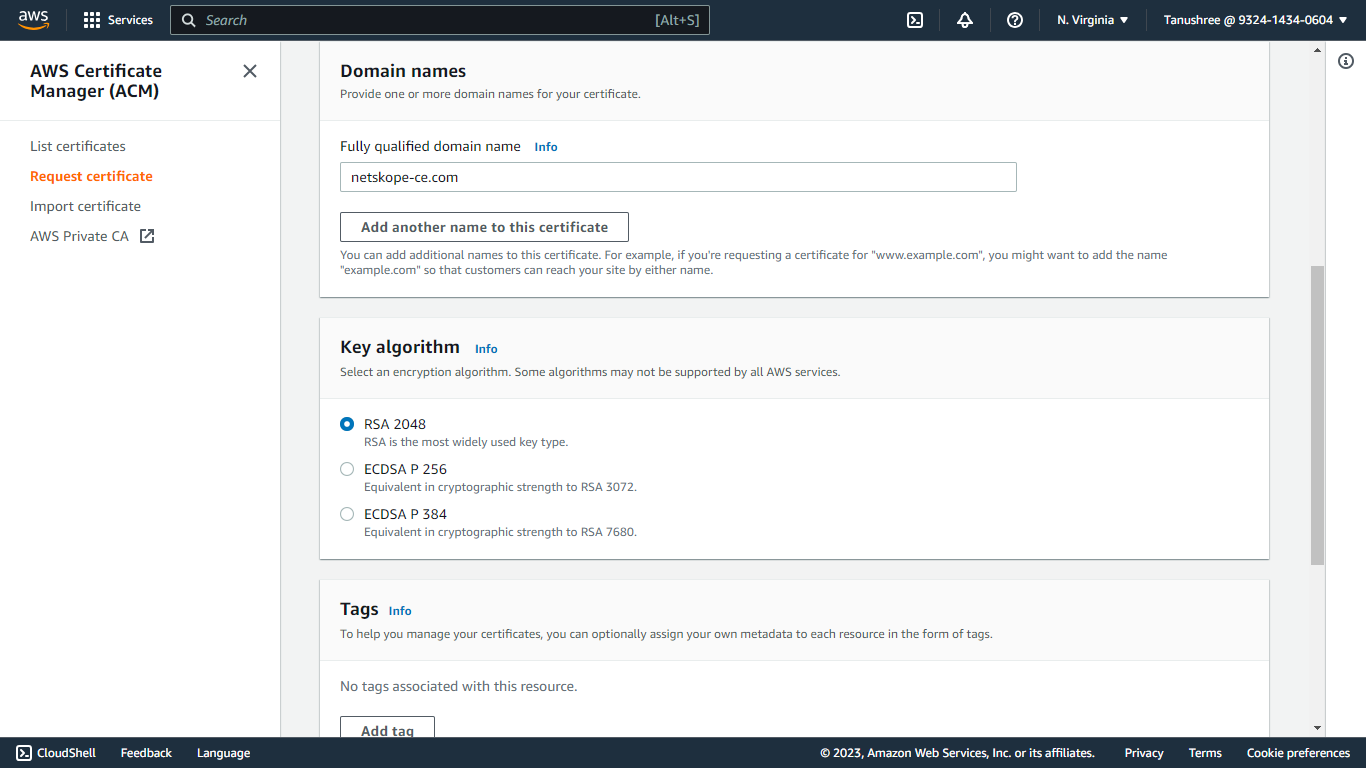This screenshot has height=768, width=1366.
Task: Select the ECDSA P 384 key algorithm
Action: click(x=347, y=514)
